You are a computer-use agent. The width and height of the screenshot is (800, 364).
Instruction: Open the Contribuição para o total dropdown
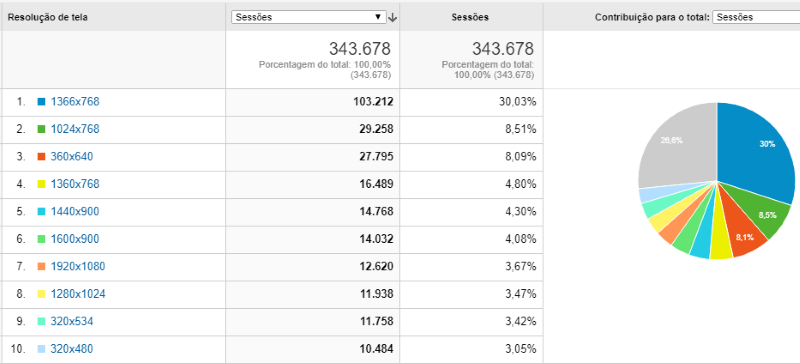click(x=756, y=17)
